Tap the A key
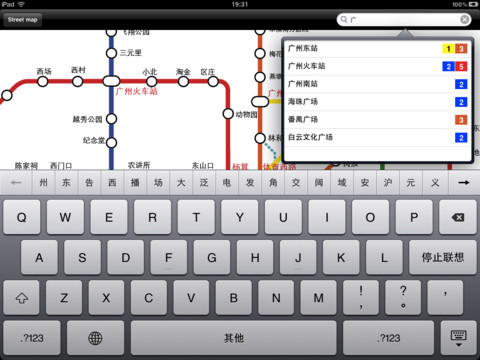This screenshot has height=360, width=480. pyautogui.click(x=39, y=257)
